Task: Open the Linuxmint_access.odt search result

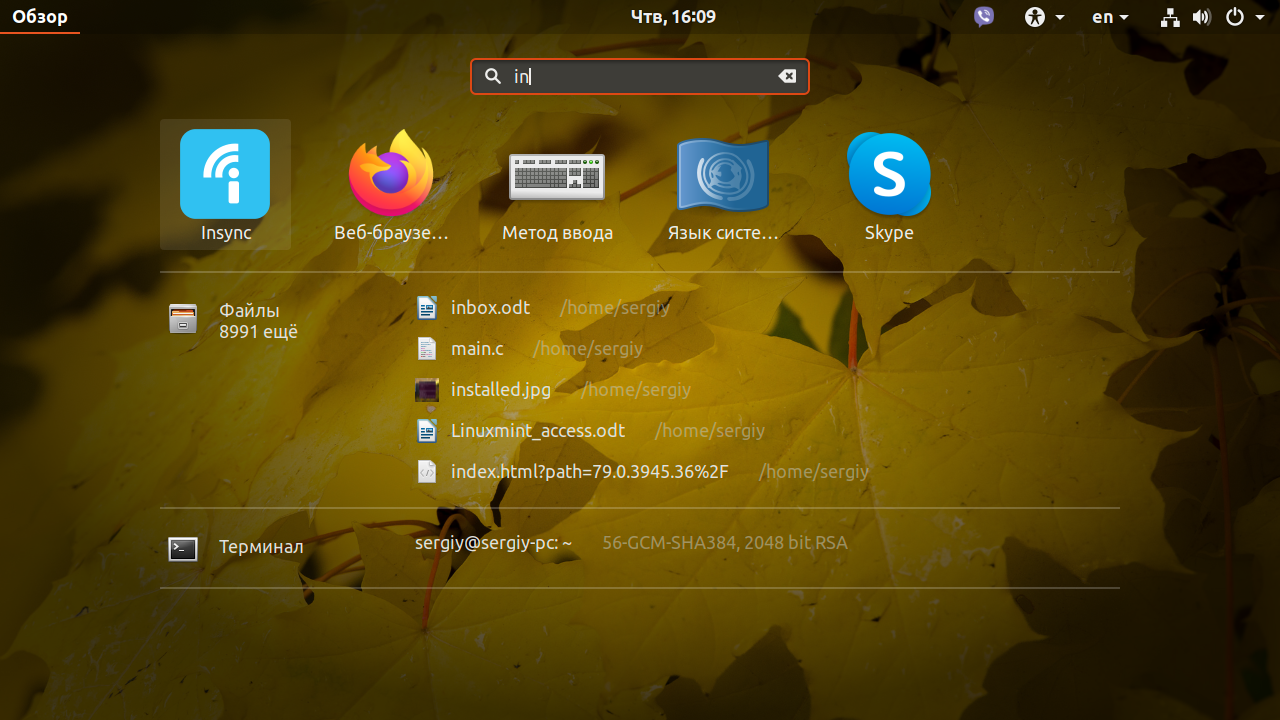Action: (x=538, y=431)
